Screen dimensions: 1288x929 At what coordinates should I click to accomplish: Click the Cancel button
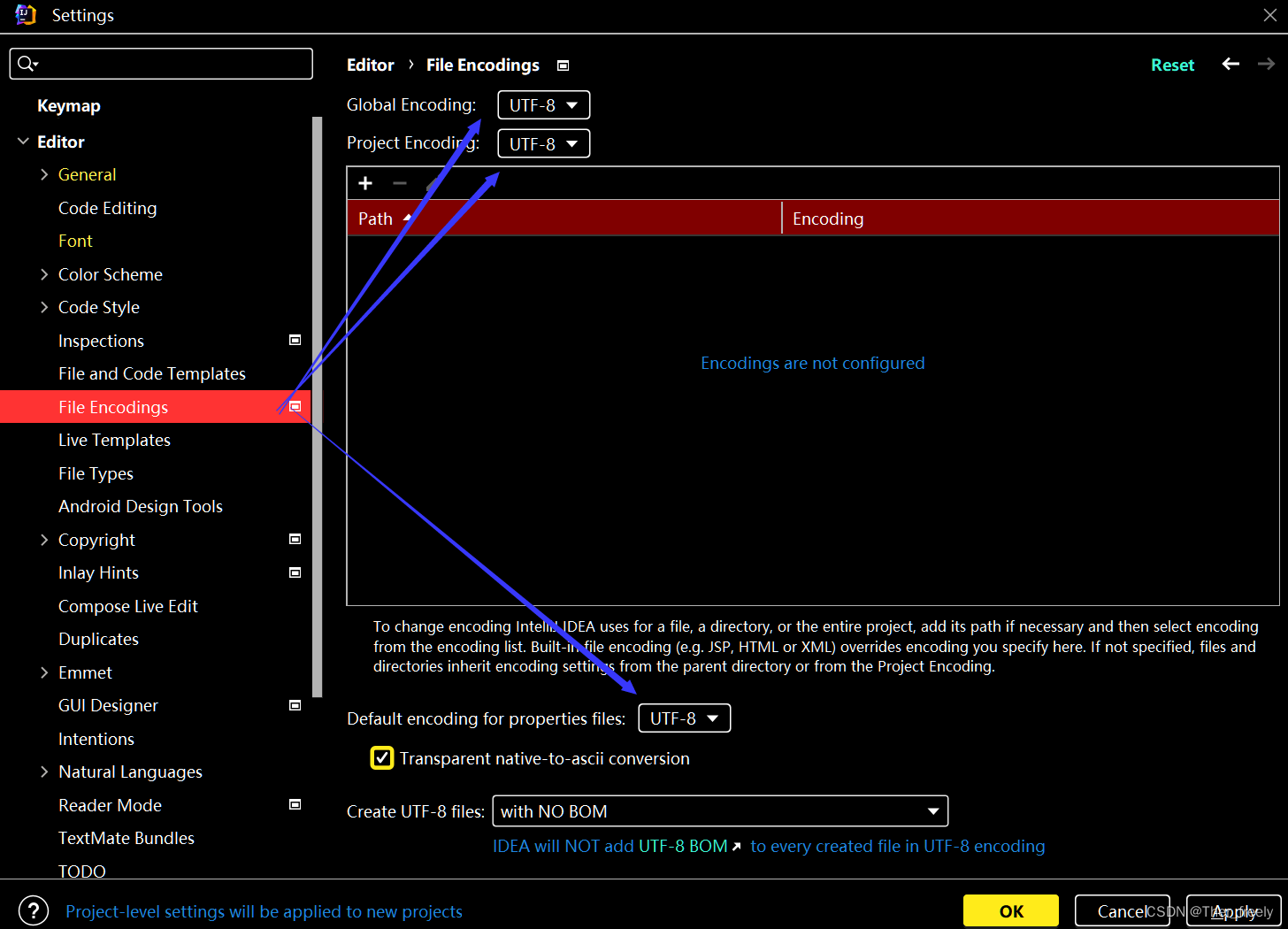point(1123,910)
